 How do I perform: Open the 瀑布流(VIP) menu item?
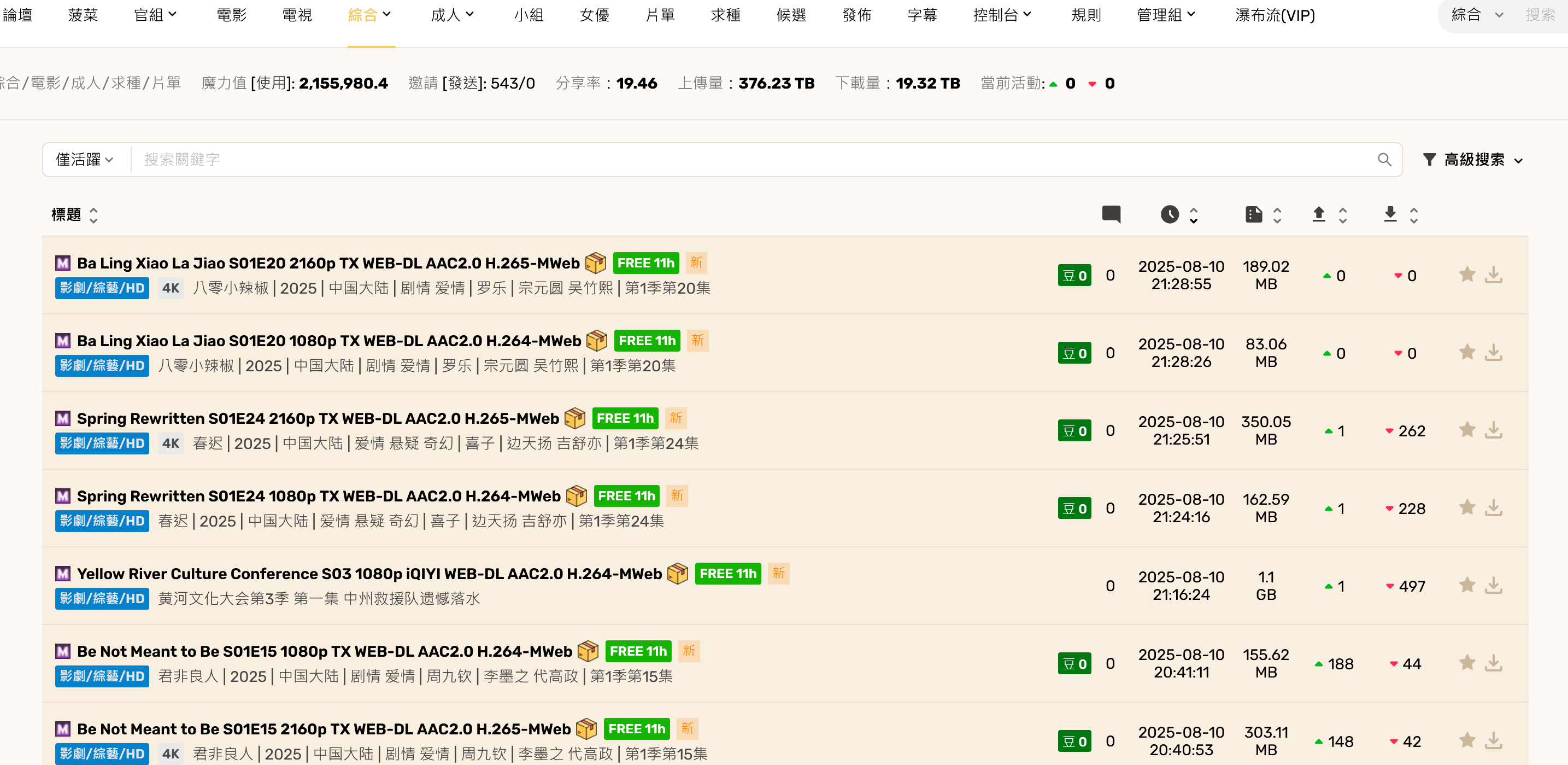click(x=1273, y=15)
